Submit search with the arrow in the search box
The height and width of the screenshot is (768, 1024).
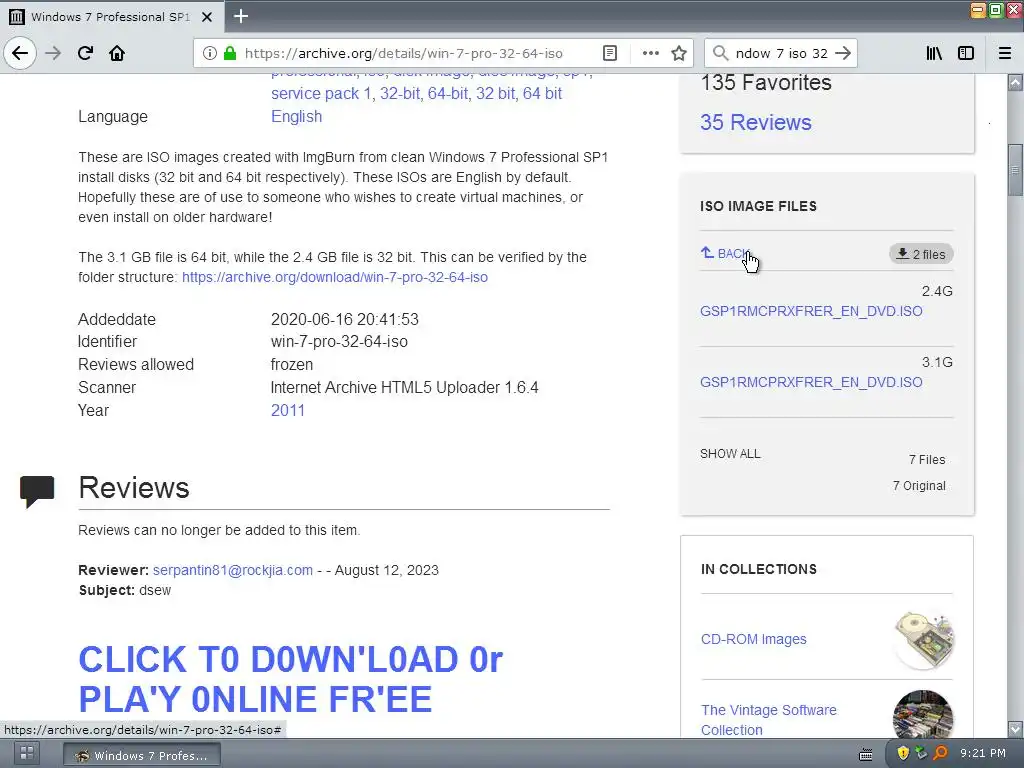tap(843, 53)
